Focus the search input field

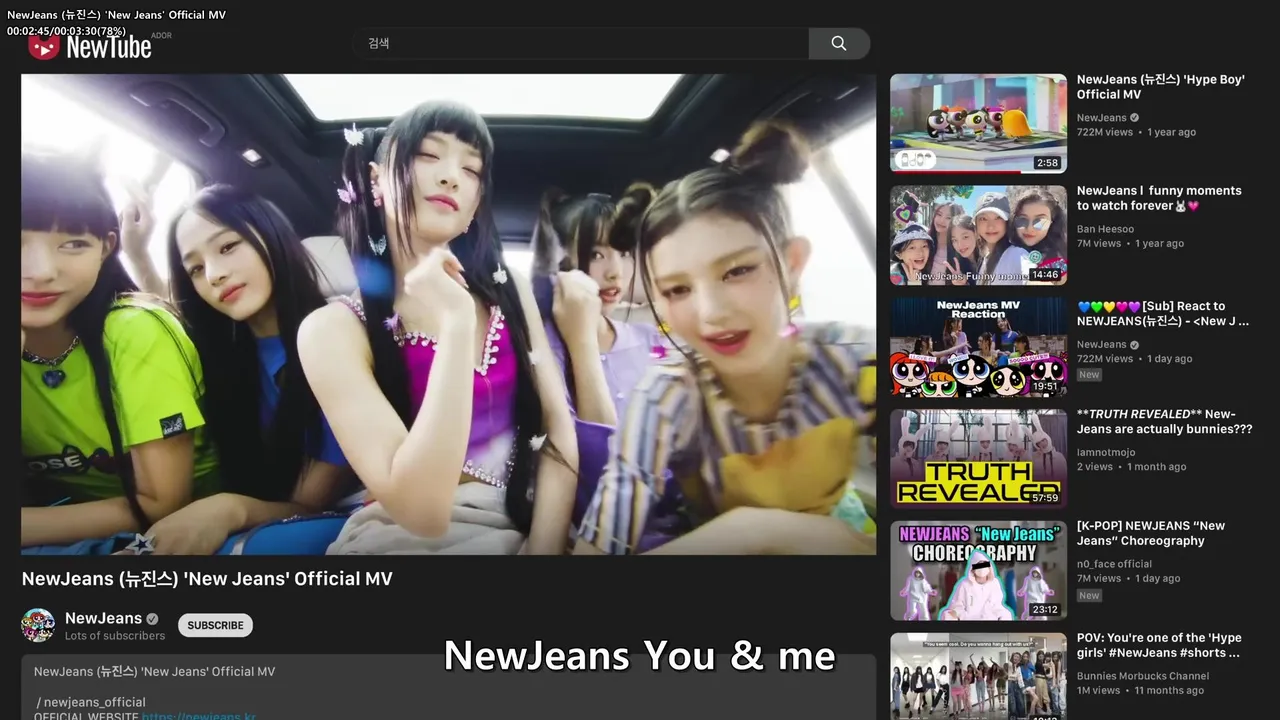click(x=581, y=43)
